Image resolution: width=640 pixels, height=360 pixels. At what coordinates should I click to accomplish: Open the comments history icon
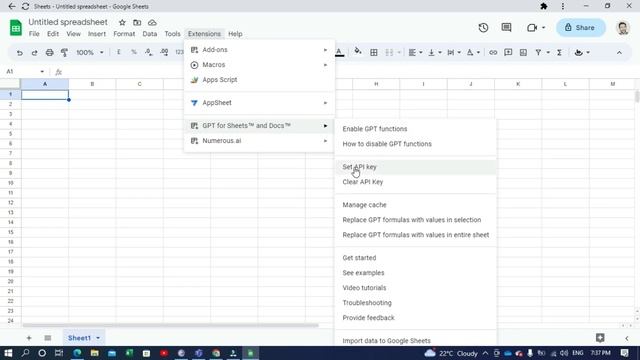pyautogui.click(x=506, y=27)
